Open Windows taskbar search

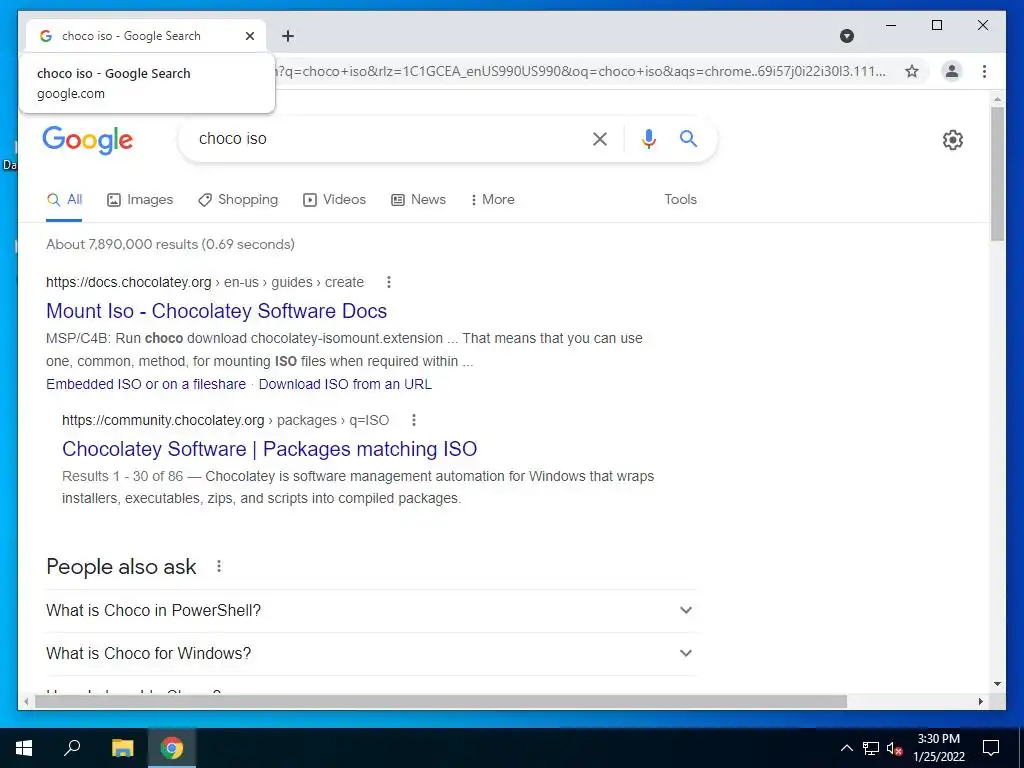tap(72, 748)
